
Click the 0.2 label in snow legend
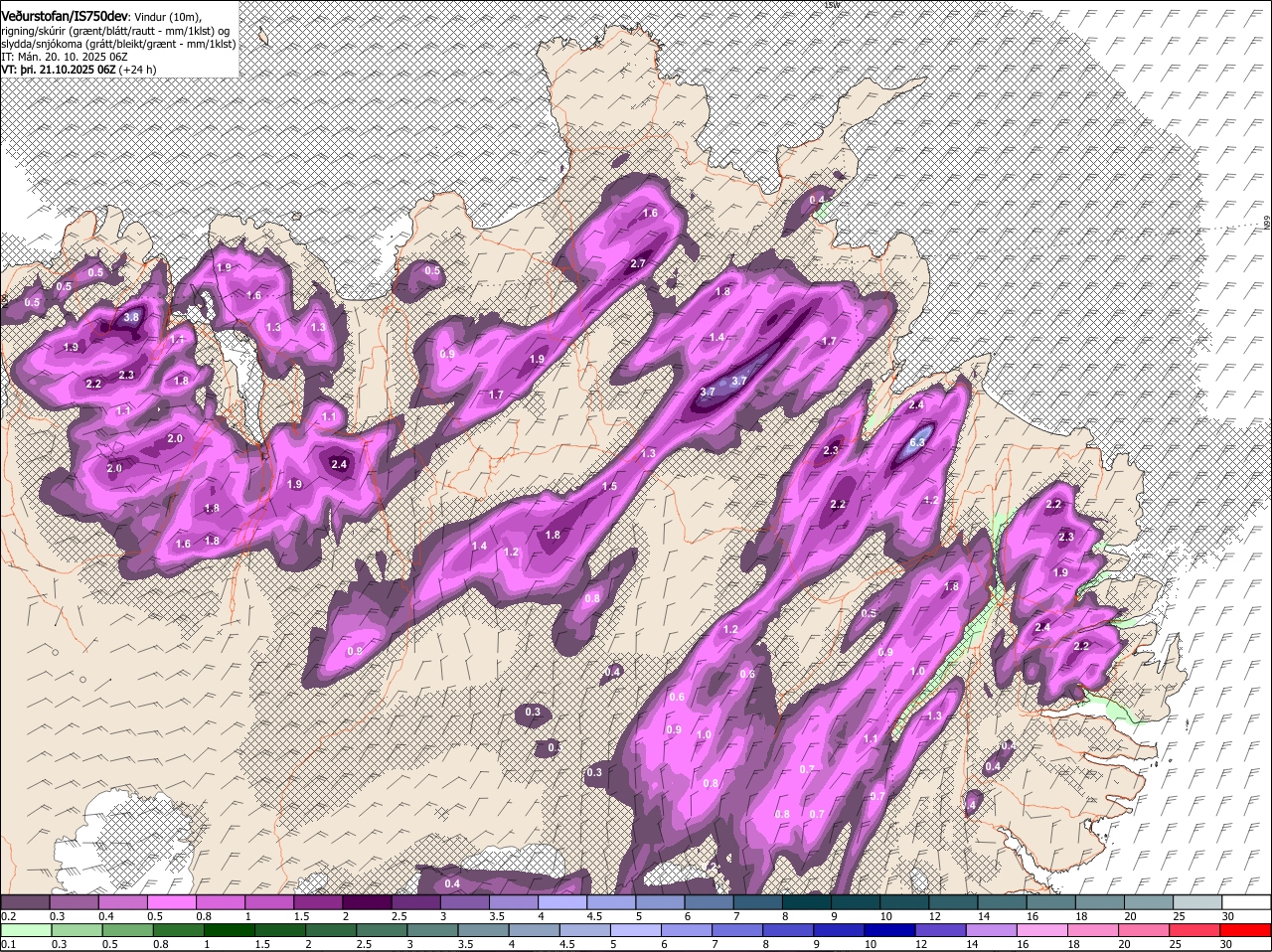point(8,916)
